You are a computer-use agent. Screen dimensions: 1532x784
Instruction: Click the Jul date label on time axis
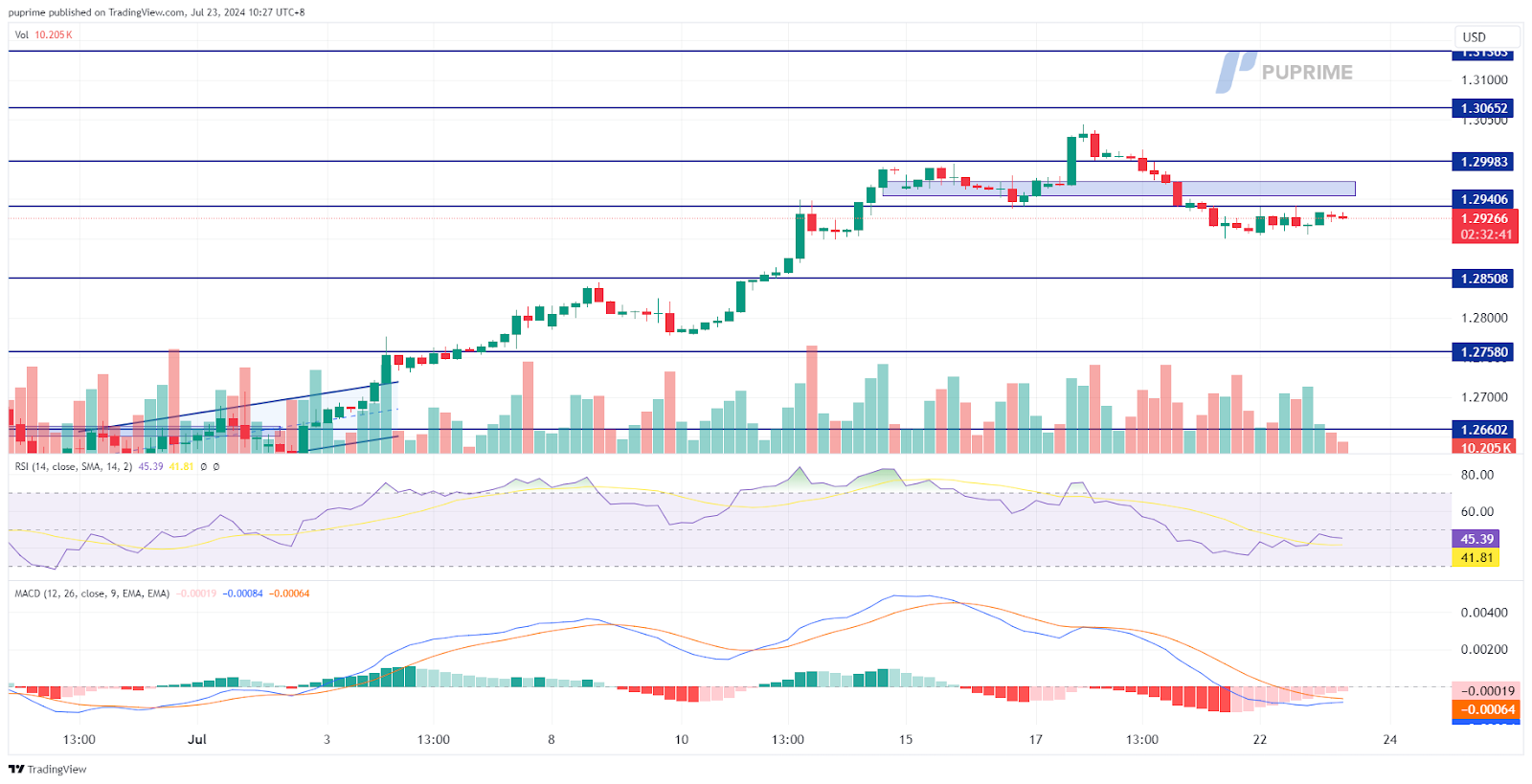[197, 740]
